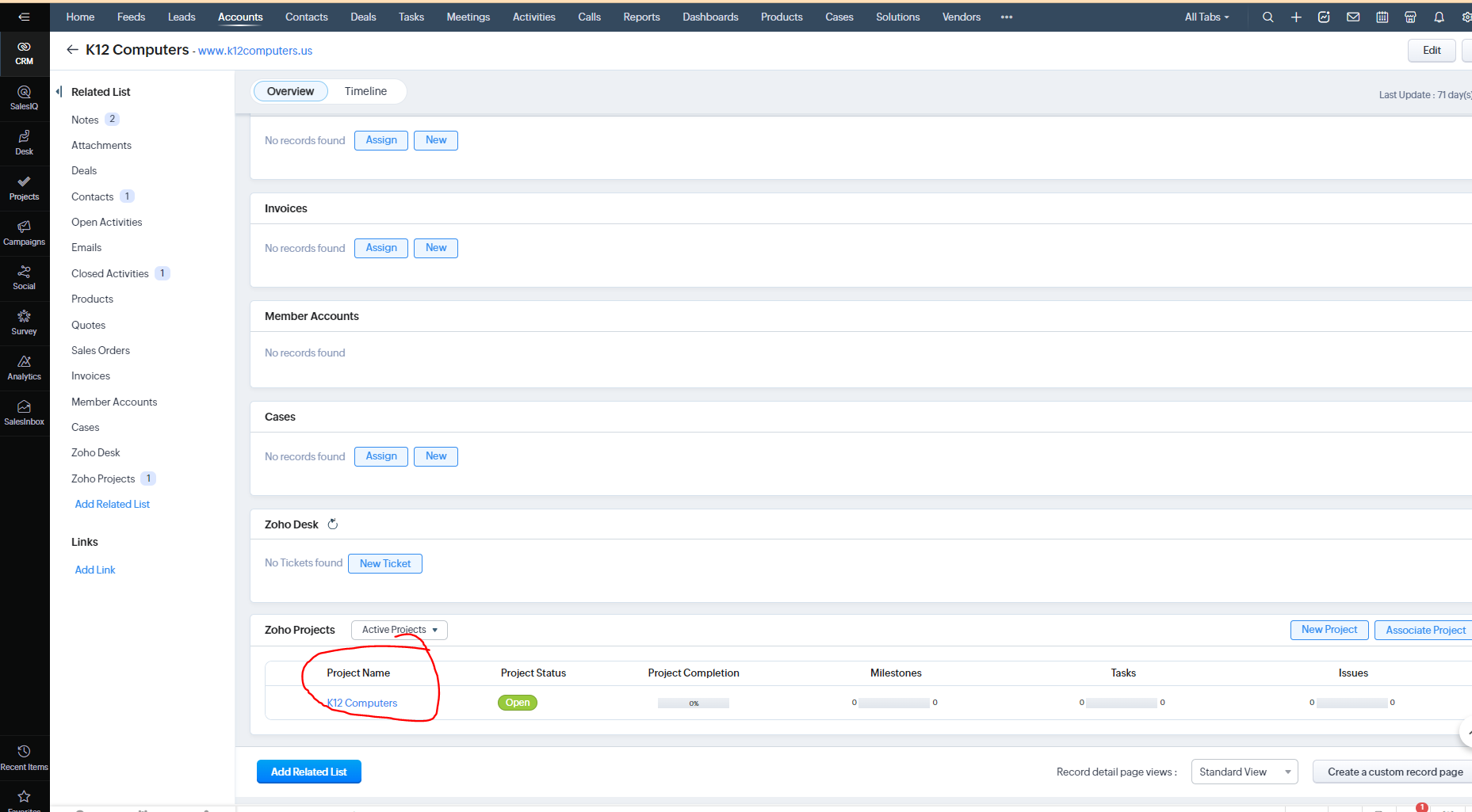This screenshot has width=1472, height=812.
Task: Jump to Sales Orders in Related List
Action: pyautogui.click(x=101, y=350)
